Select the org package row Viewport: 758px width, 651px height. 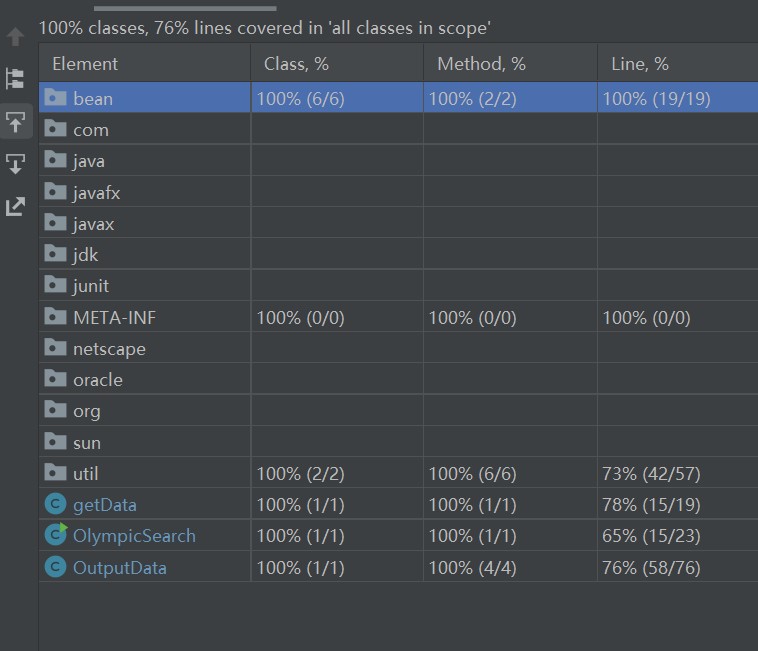click(x=398, y=410)
